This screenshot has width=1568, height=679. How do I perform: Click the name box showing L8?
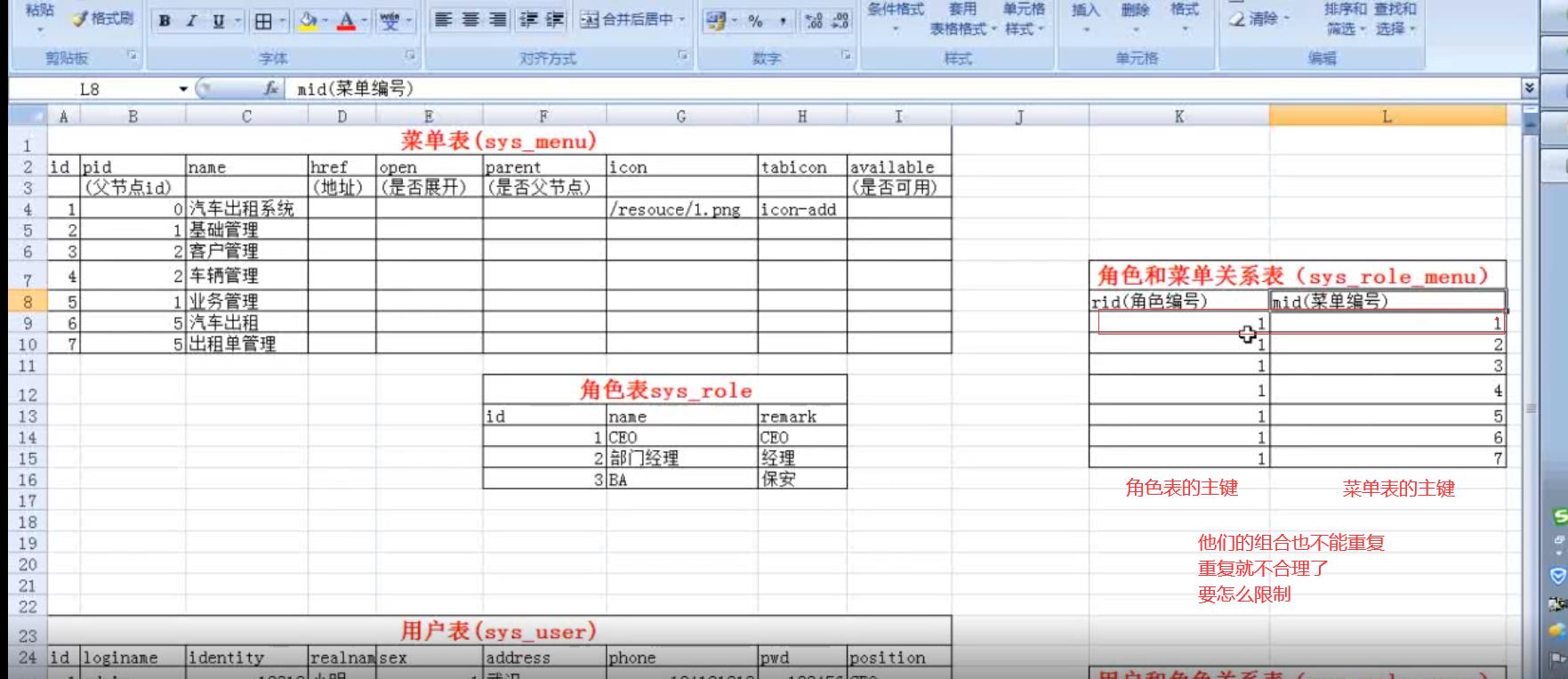[x=91, y=89]
